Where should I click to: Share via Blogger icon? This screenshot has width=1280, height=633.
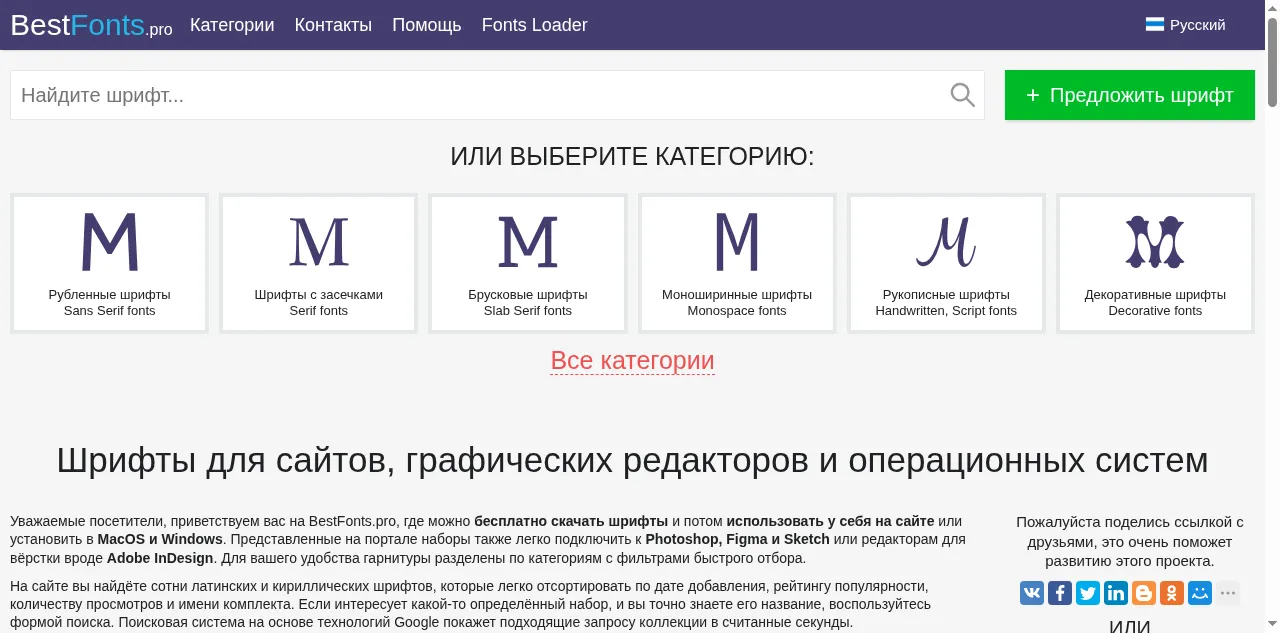tap(1144, 593)
